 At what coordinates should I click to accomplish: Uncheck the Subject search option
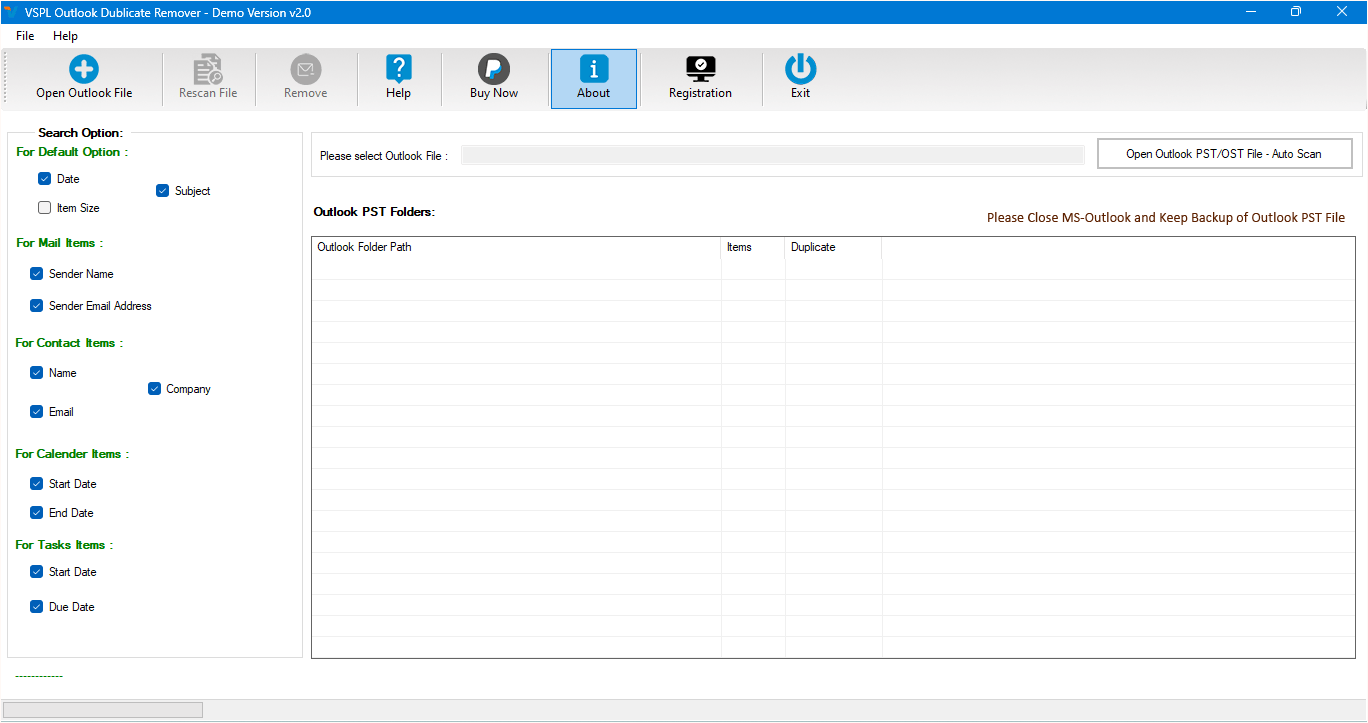tap(162, 191)
